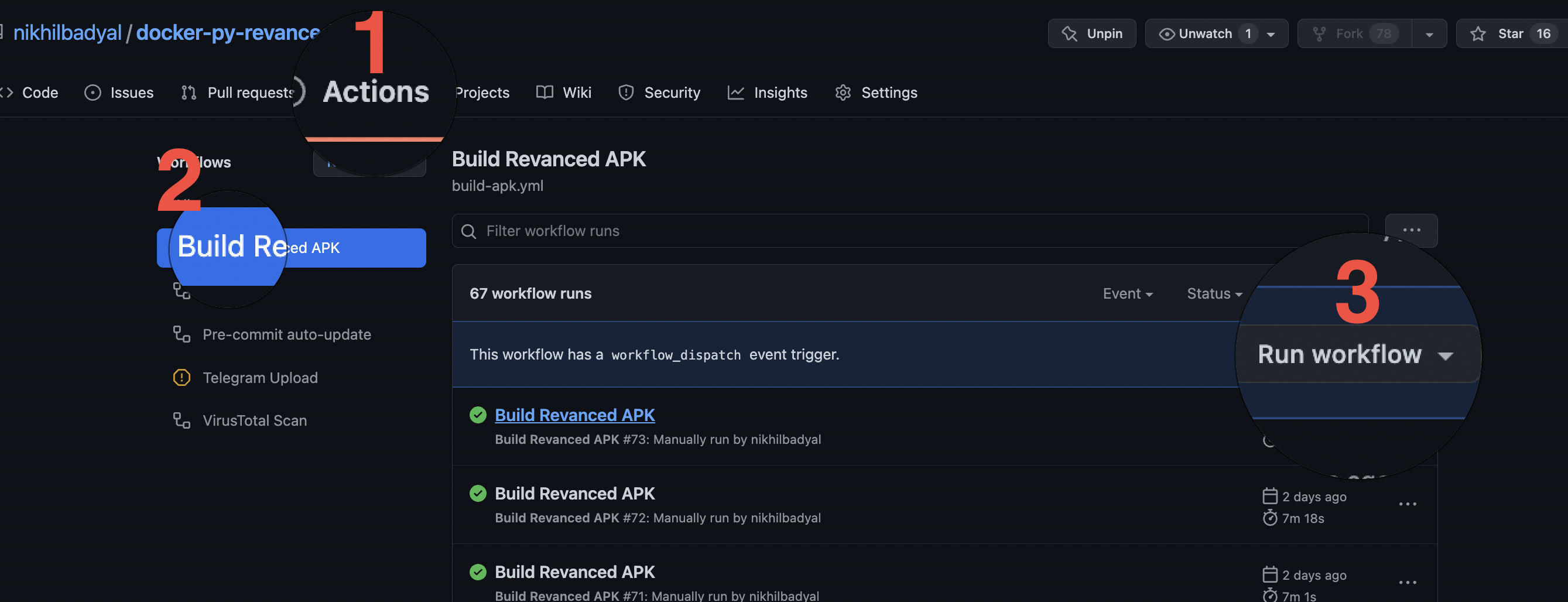Expand the Fork options dropdown arrow
The image size is (1568, 602).
click(1429, 35)
